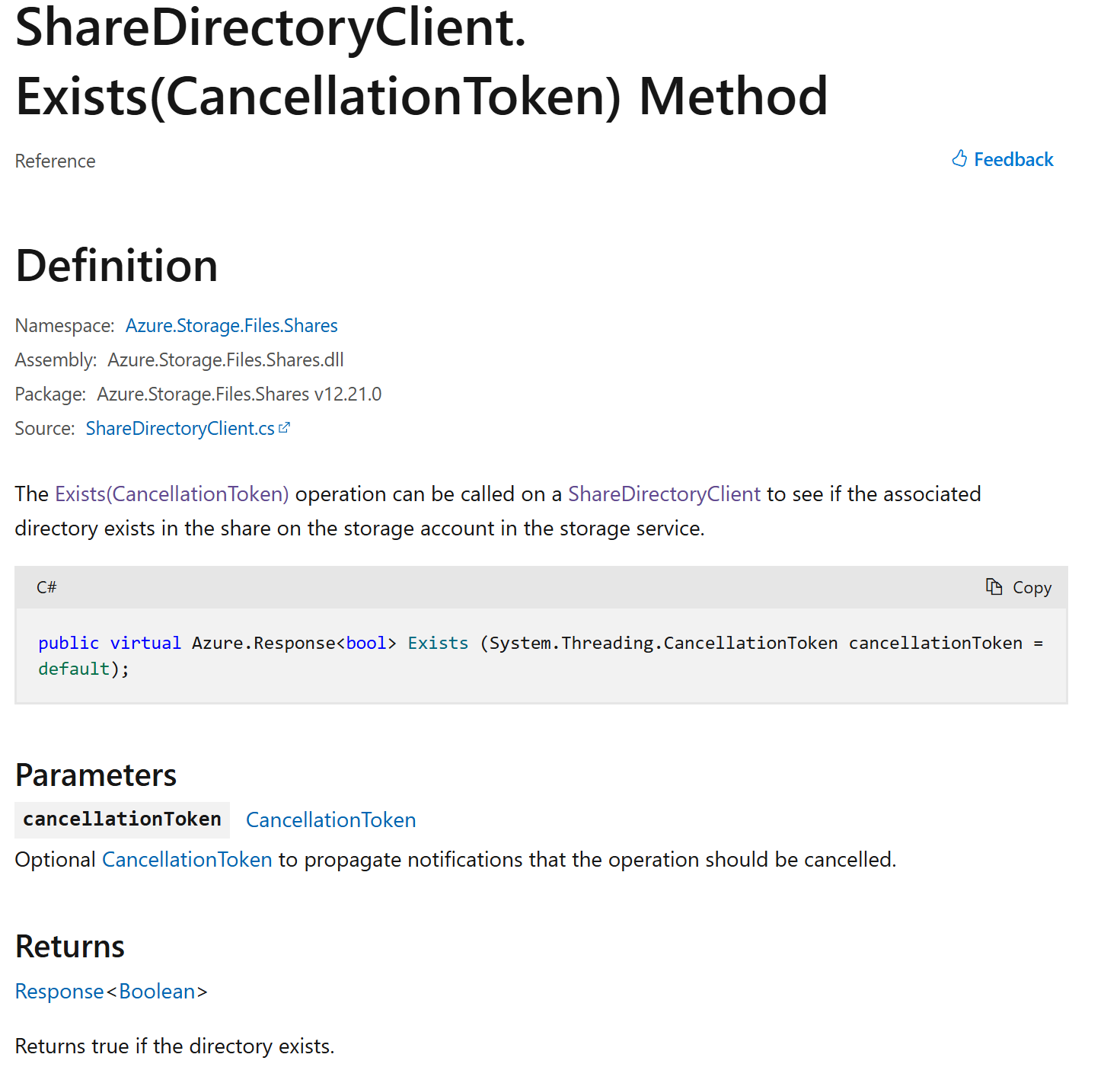Click the Returns section heading

point(70,947)
